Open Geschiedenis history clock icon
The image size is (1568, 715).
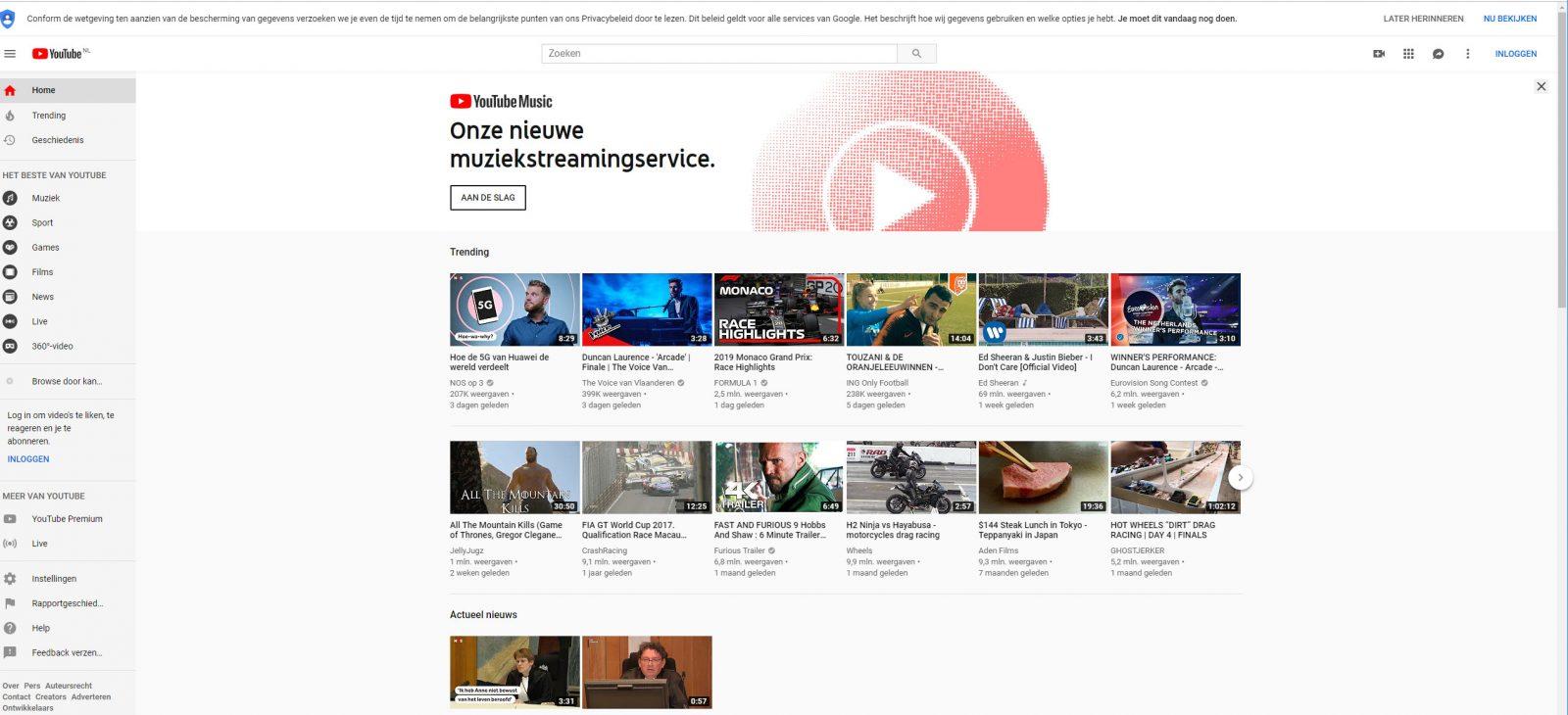point(10,140)
